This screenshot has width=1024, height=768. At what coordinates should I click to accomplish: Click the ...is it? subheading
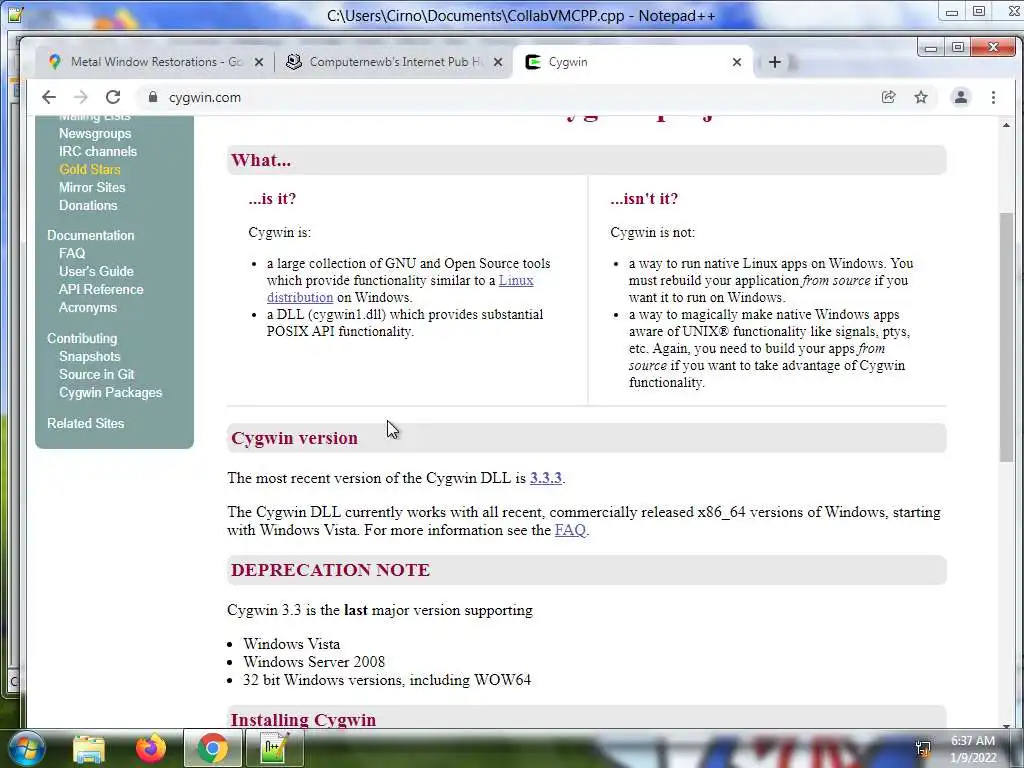pyautogui.click(x=272, y=199)
